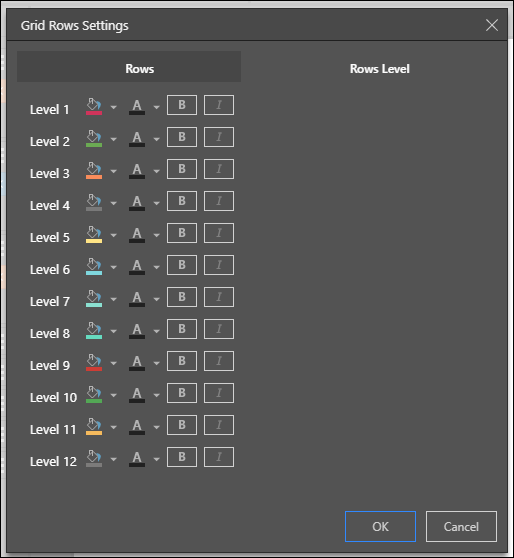Toggle bold for Level 12 rows
Viewport: 514px width, 558px height.
coord(182,457)
